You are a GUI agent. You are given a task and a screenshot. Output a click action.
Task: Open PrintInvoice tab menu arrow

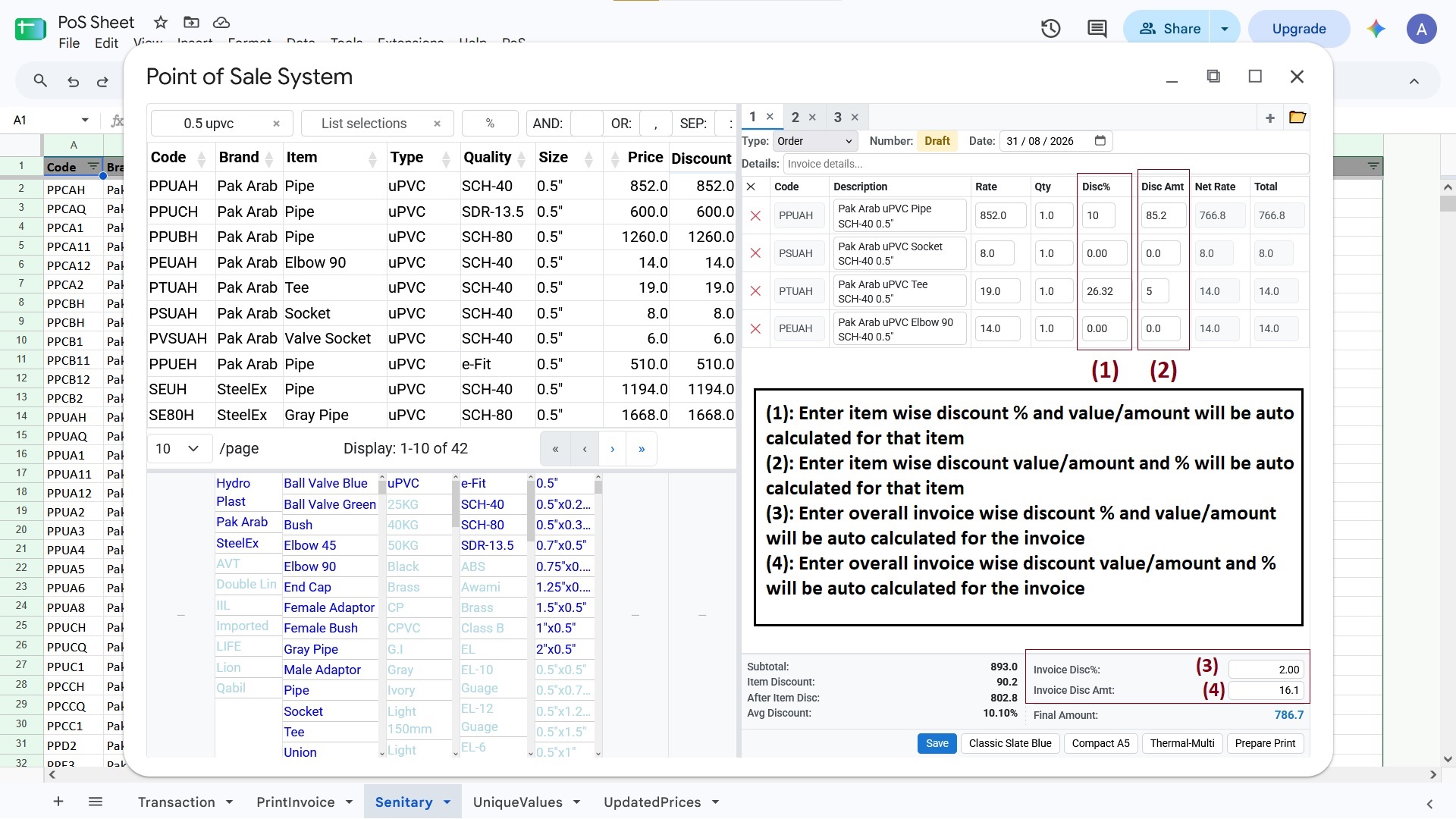349,802
